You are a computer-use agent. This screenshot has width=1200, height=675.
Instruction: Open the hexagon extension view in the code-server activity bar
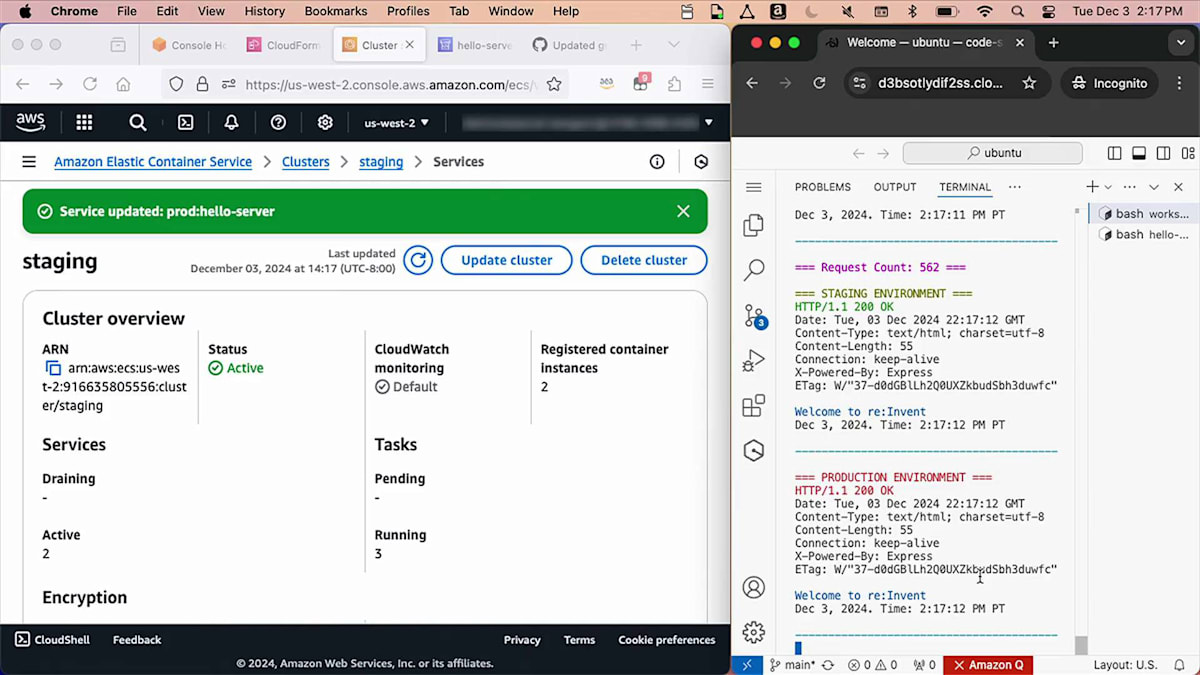pos(754,451)
